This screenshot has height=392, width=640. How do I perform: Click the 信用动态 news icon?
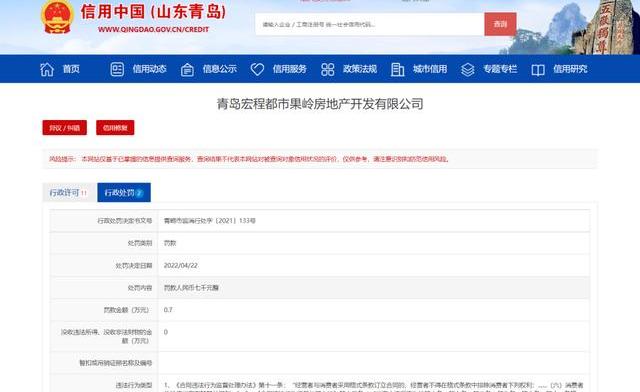[x=117, y=69]
